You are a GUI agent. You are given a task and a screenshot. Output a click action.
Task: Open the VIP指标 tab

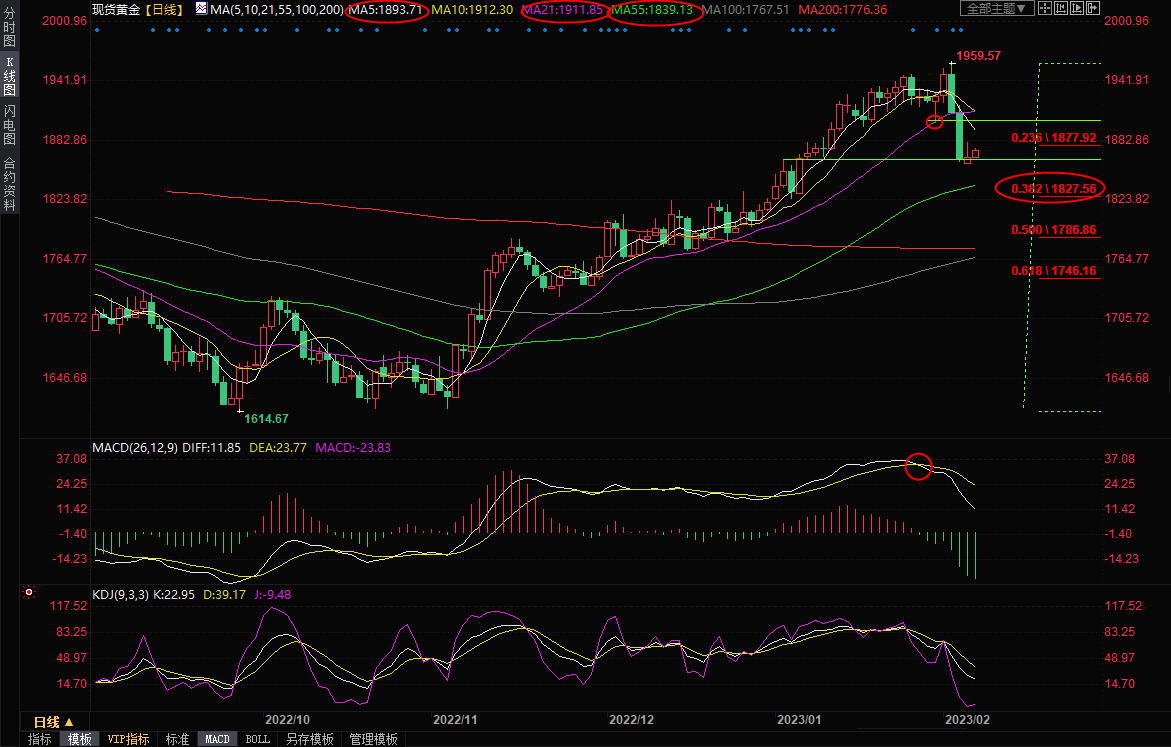[x=129, y=739]
